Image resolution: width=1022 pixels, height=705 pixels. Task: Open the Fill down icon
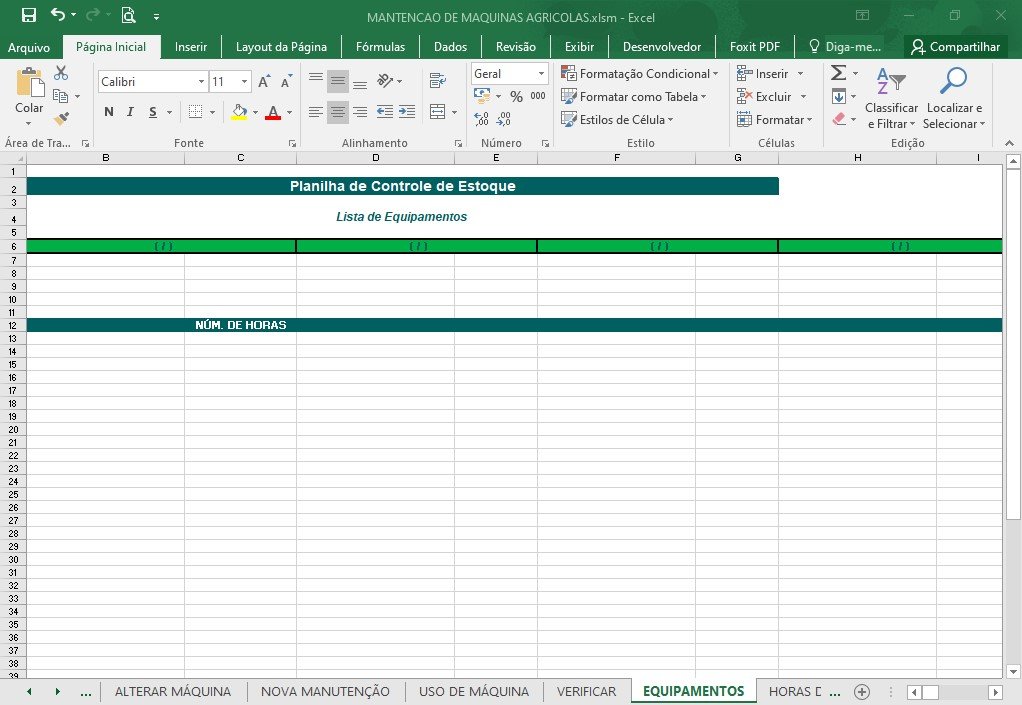[839, 96]
